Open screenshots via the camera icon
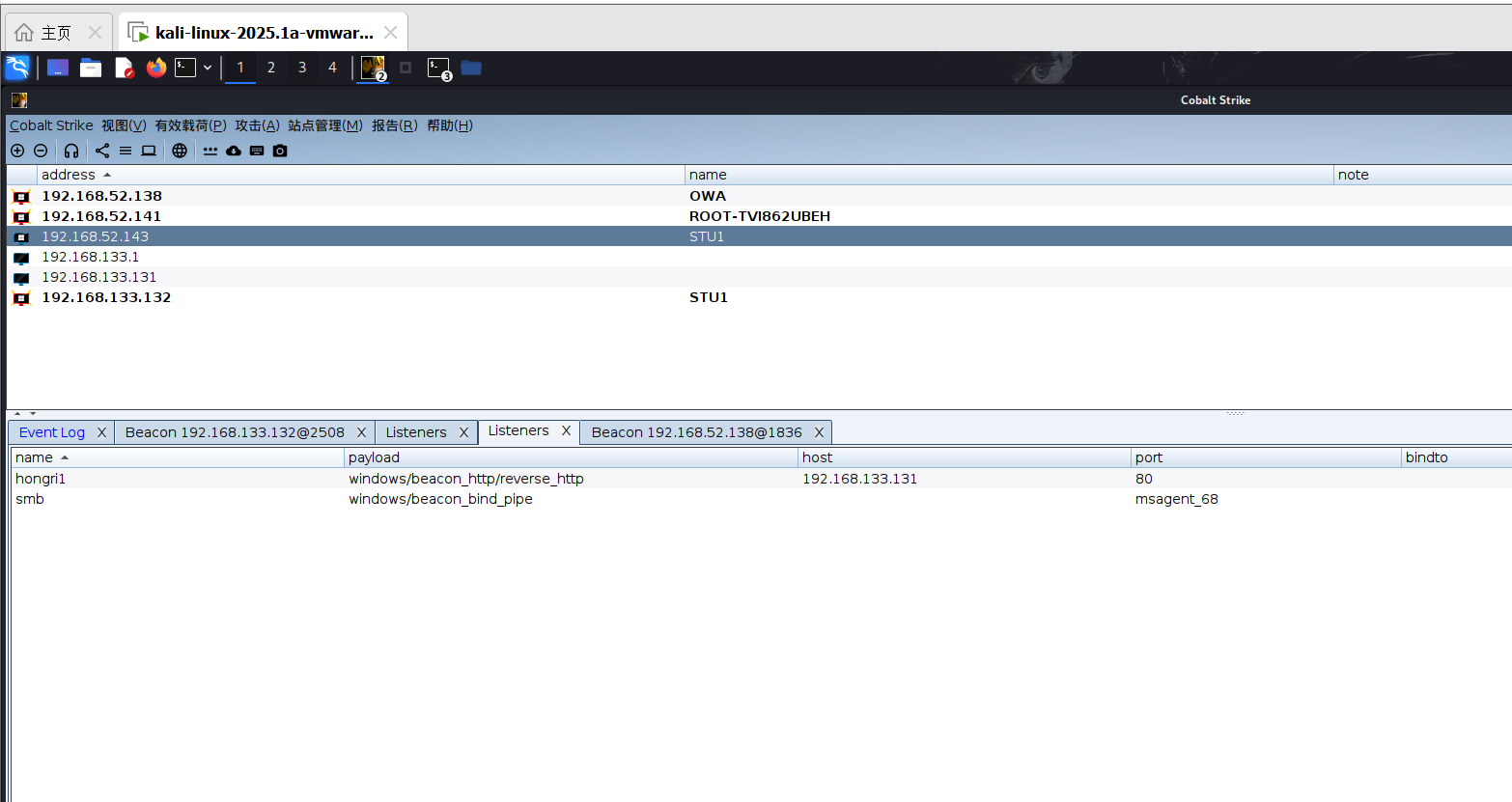This screenshot has height=802, width=1512. [x=280, y=151]
